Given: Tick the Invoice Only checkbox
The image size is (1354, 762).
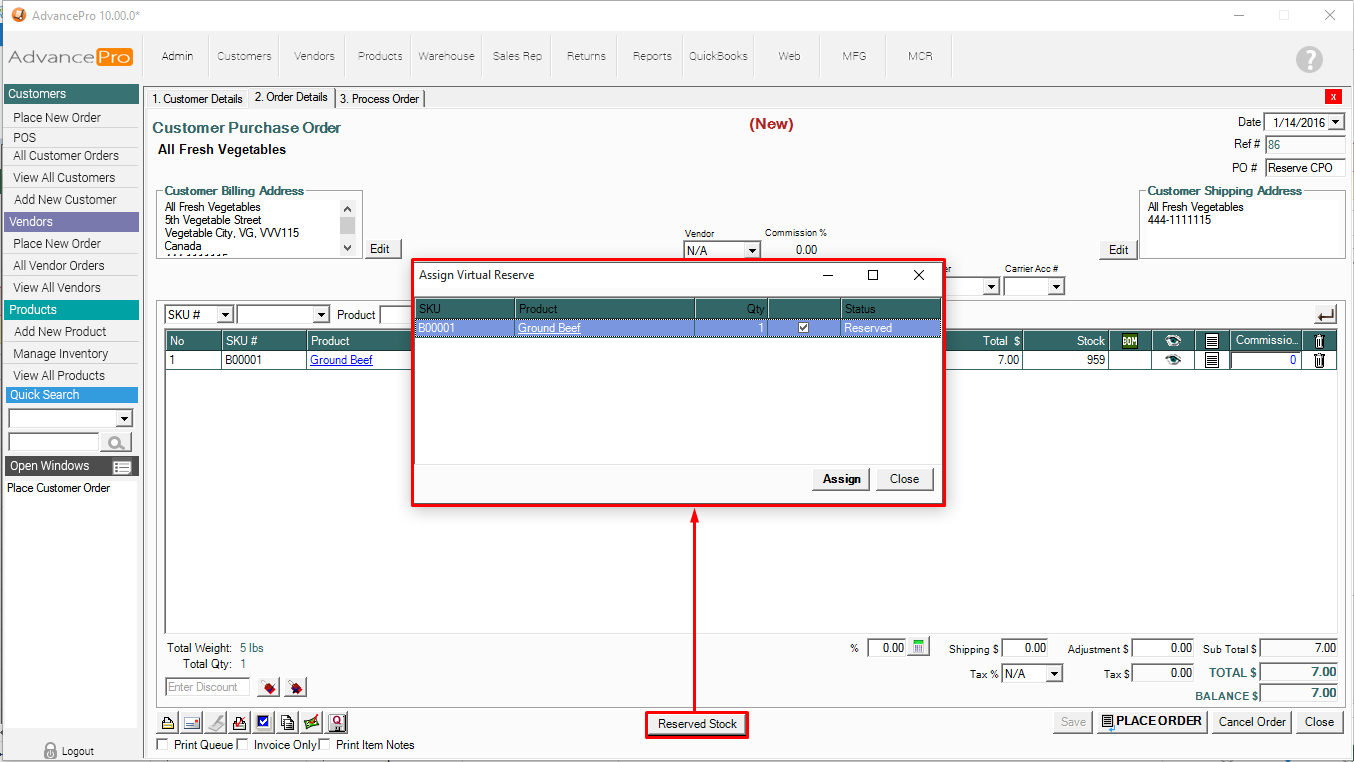Looking at the screenshot, I should [x=242, y=744].
